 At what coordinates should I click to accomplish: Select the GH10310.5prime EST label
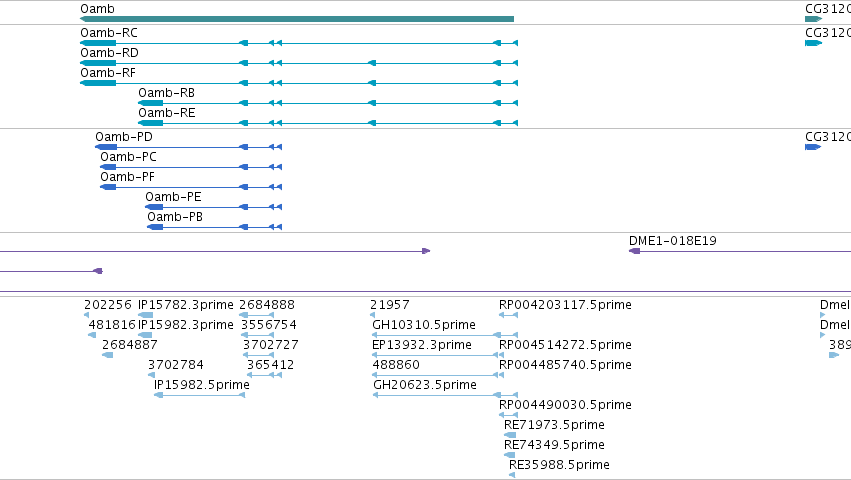click(x=424, y=325)
